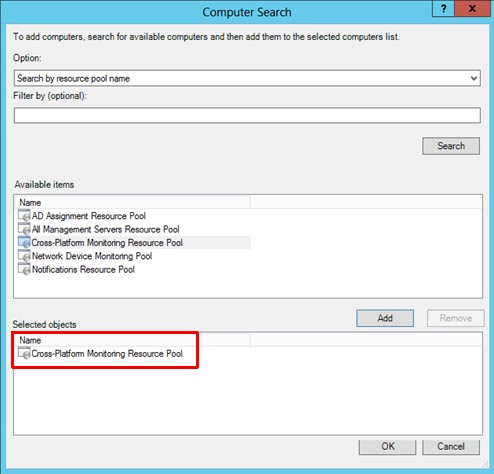
Task: Run the Search button
Action: (x=451, y=146)
